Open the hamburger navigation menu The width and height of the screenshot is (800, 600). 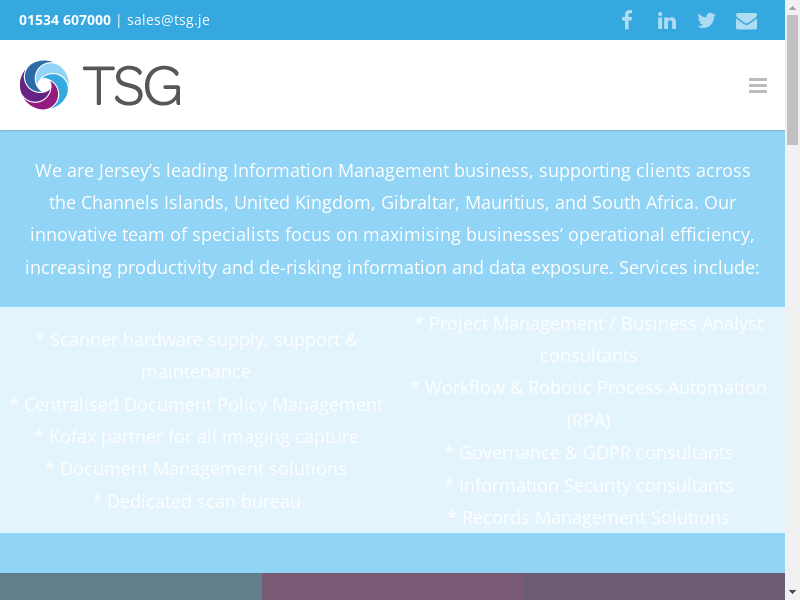click(x=758, y=86)
